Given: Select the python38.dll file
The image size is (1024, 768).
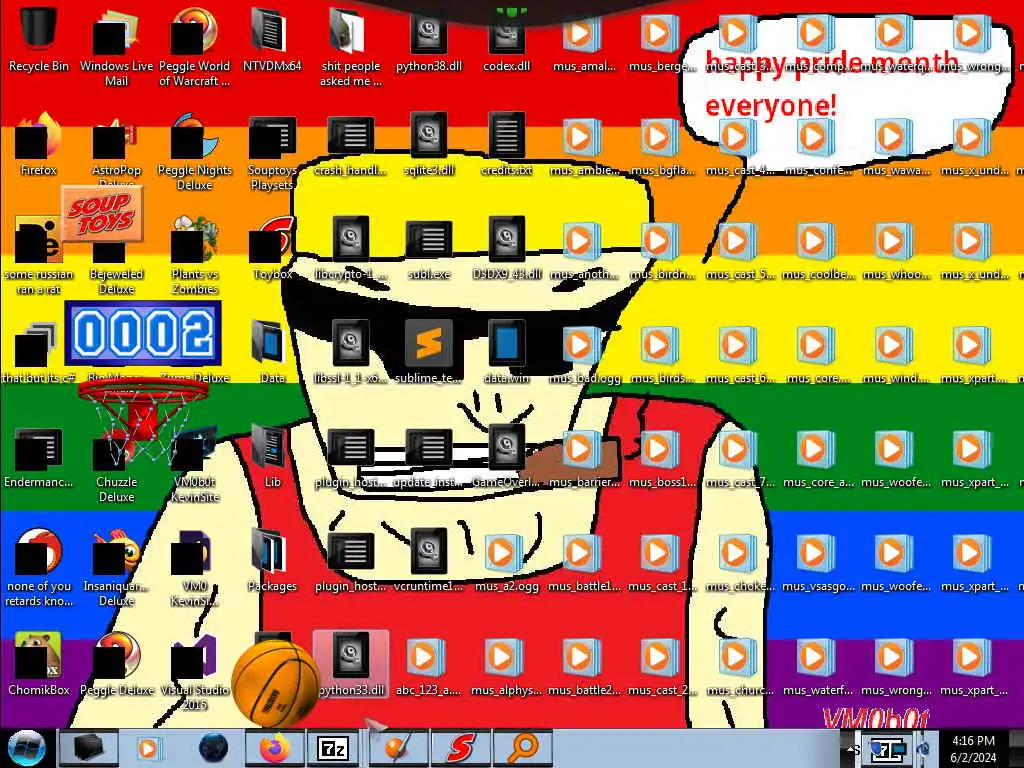Looking at the screenshot, I should click(428, 39).
